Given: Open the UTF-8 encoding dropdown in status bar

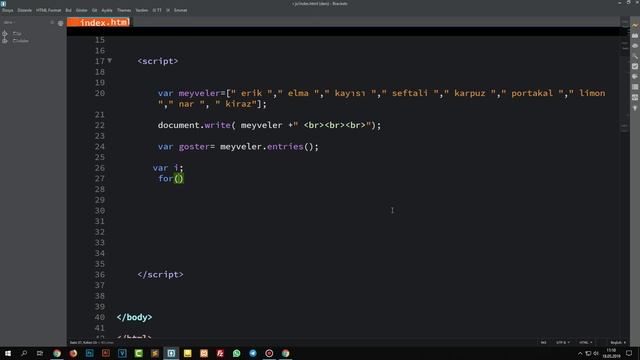Looking at the screenshot, I should point(562,342).
